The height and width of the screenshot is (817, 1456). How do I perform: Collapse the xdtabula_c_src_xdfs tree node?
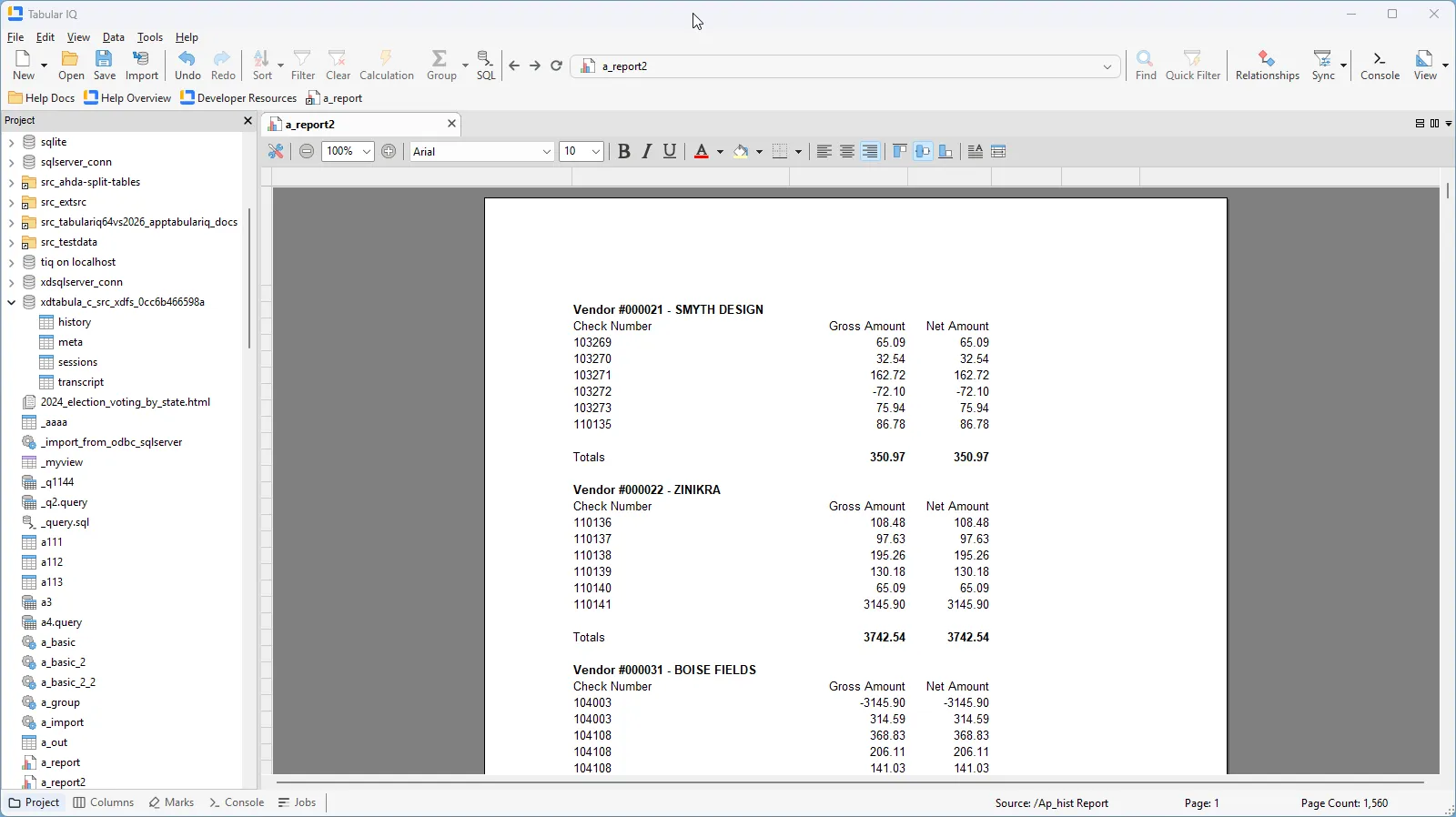point(11,302)
